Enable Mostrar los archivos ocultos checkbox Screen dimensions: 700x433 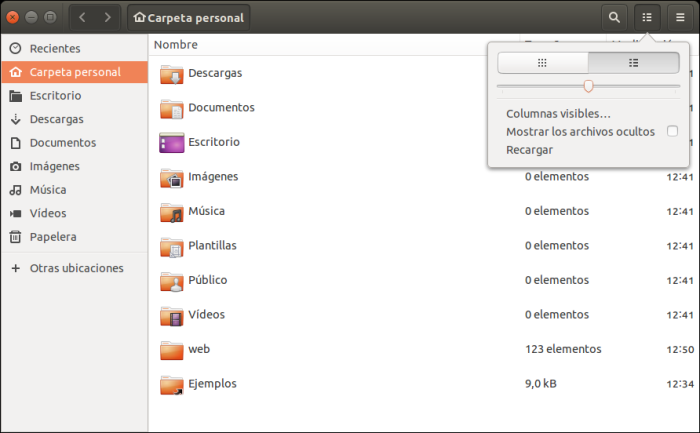click(672, 131)
